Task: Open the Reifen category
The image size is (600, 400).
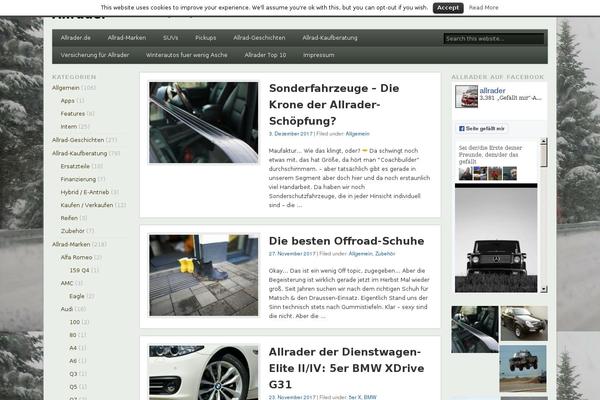Action: (69, 218)
